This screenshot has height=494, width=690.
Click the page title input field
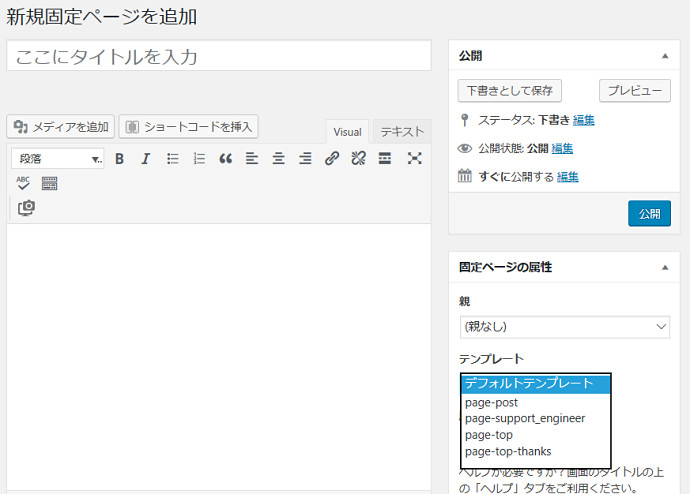pos(218,56)
